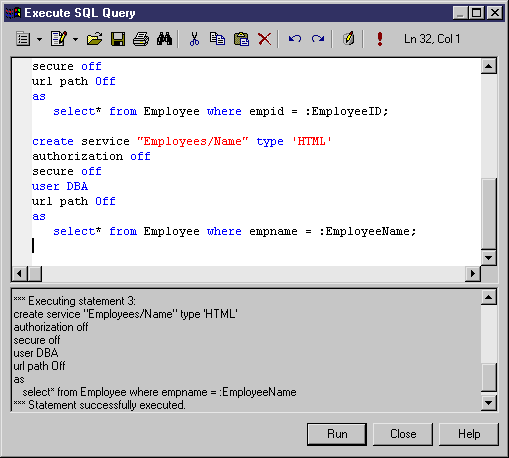Click the editor menu list icon
The height and width of the screenshot is (458, 509).
[23, 39]
